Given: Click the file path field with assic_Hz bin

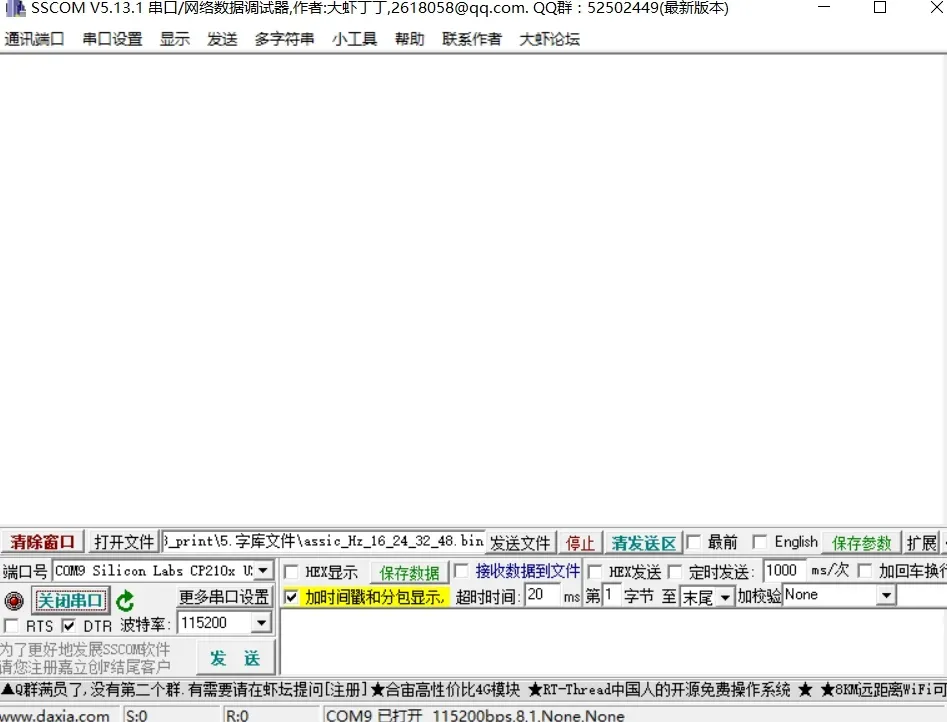Looking at the screenshot, I should click(x=324, y=541).
